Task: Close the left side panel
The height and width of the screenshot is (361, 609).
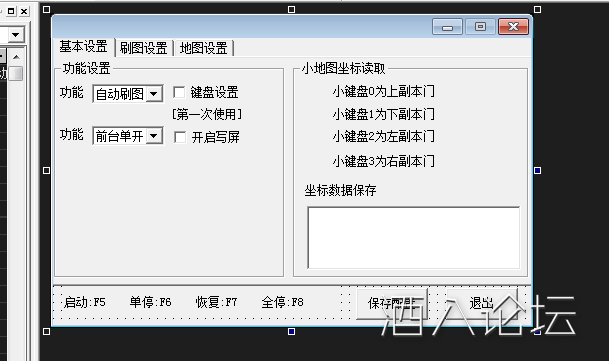Action: (24, 11)
